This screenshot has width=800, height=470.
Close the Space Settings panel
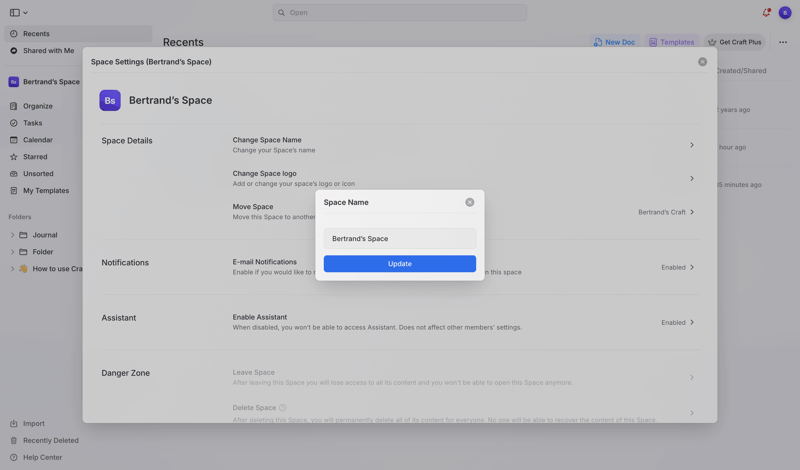point(702,62)
